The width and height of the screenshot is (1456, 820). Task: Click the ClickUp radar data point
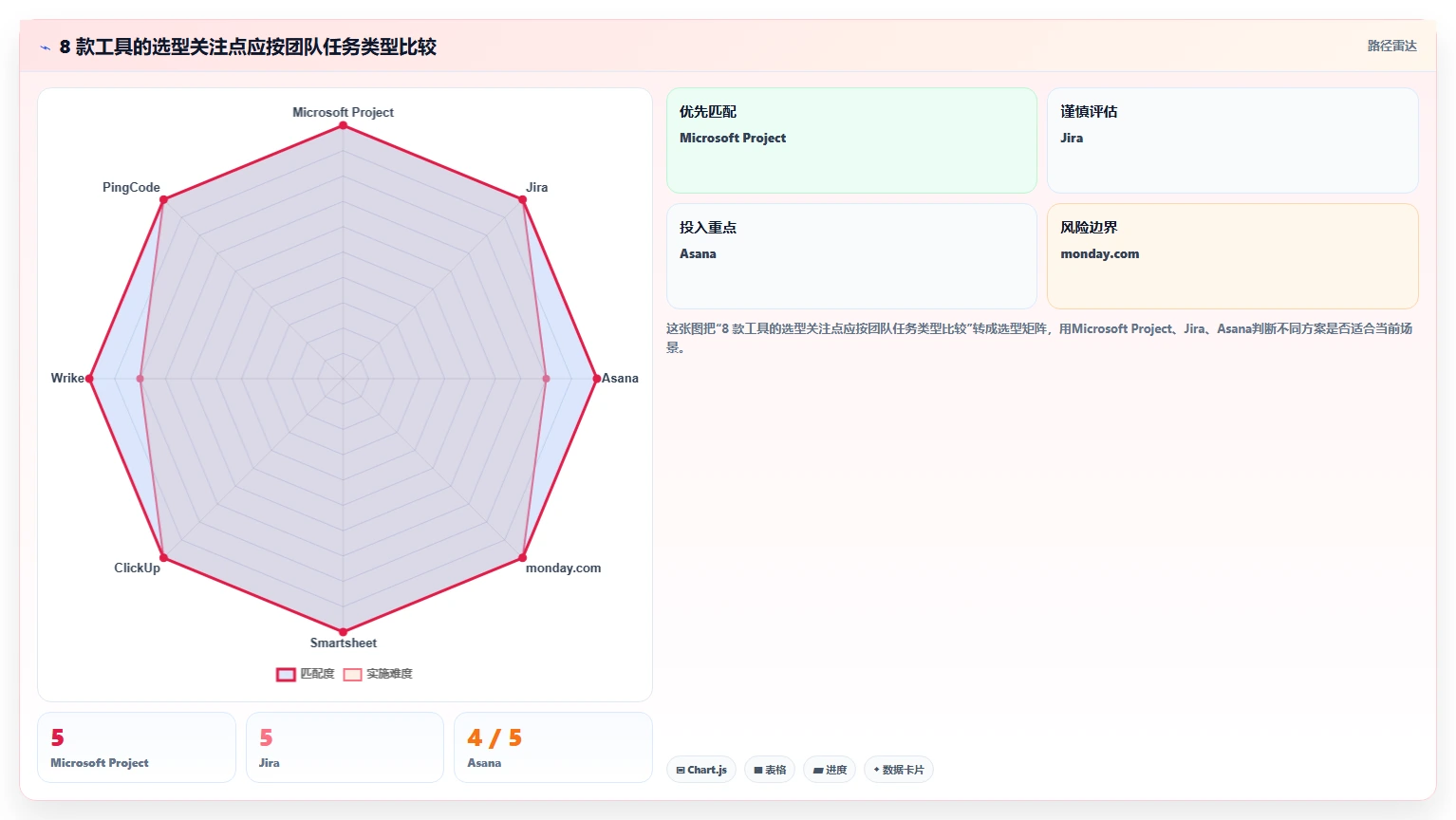(163, 558)
